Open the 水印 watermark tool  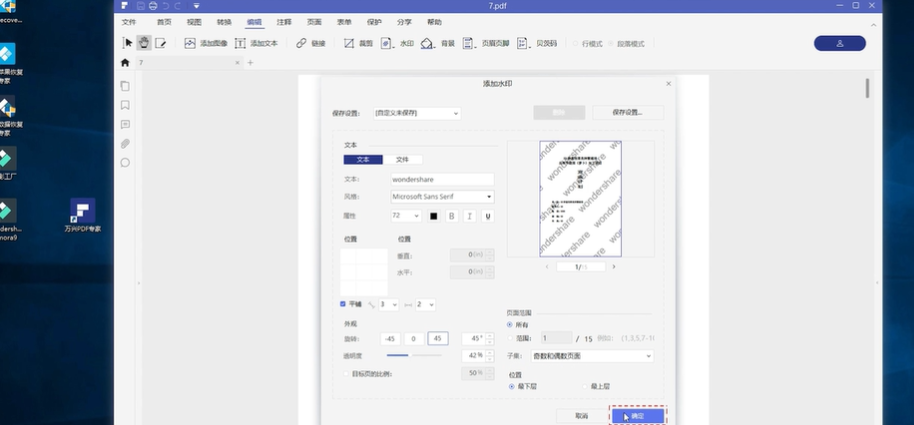click(x=386, y=43)
